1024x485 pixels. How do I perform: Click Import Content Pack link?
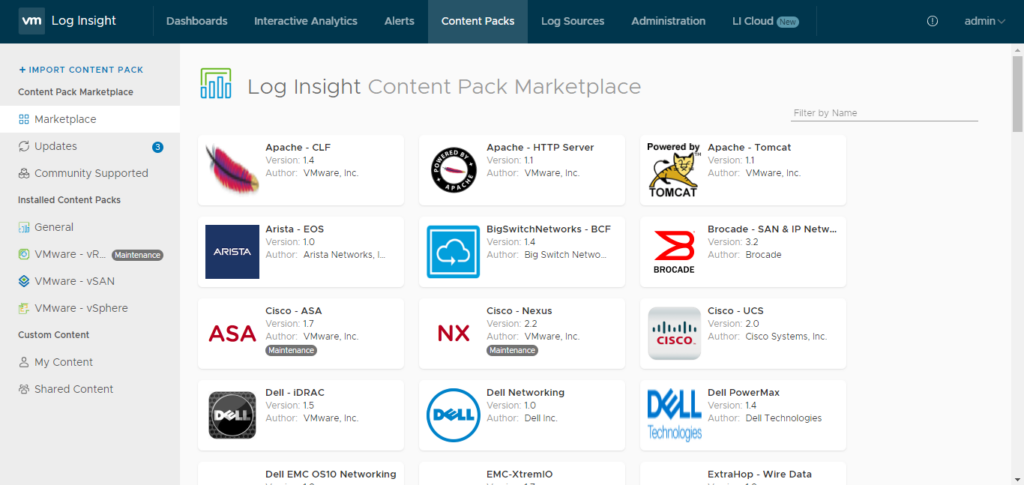(x=81, y=70)
